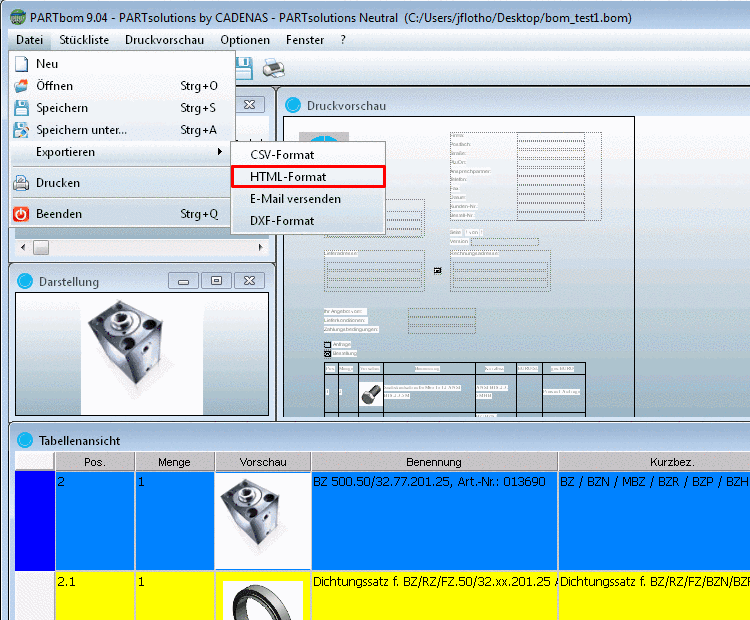Click the Kurzbez. column header
The width and height of the screenshot is (750, 620).
[654, 462]
